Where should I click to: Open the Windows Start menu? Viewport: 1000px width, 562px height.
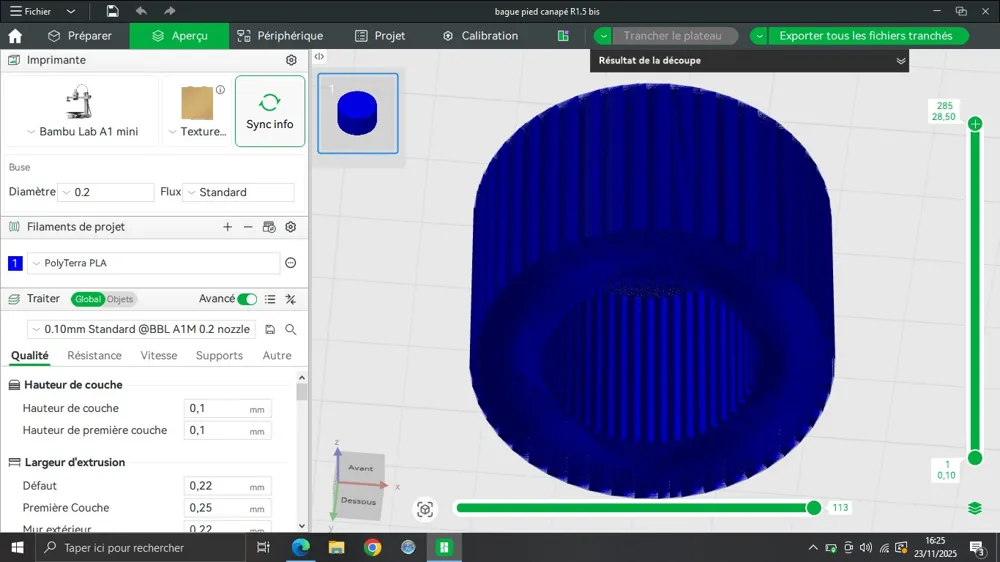[17, 547]
